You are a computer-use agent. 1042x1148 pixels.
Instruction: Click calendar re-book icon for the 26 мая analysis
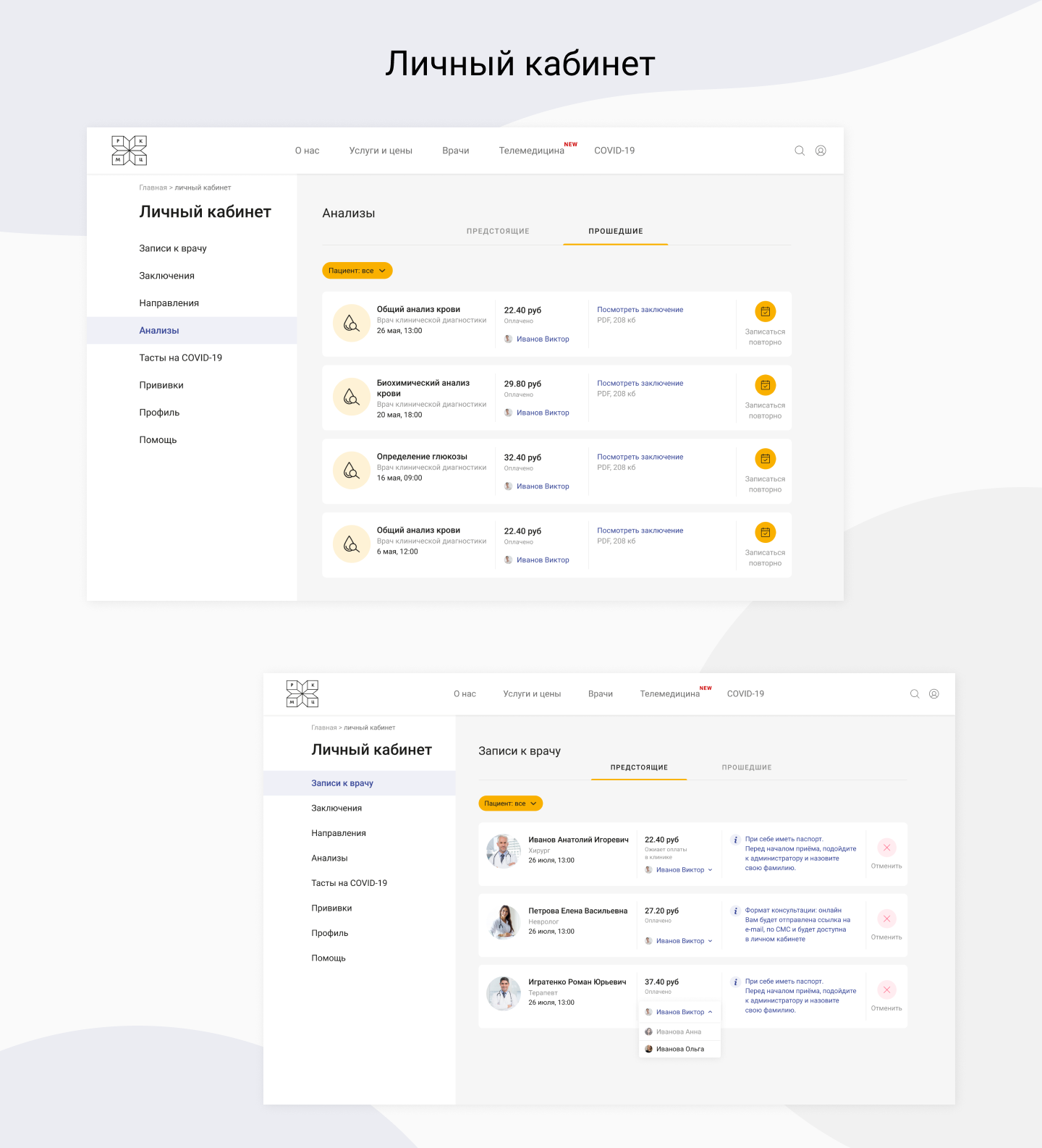pos(766,311)
